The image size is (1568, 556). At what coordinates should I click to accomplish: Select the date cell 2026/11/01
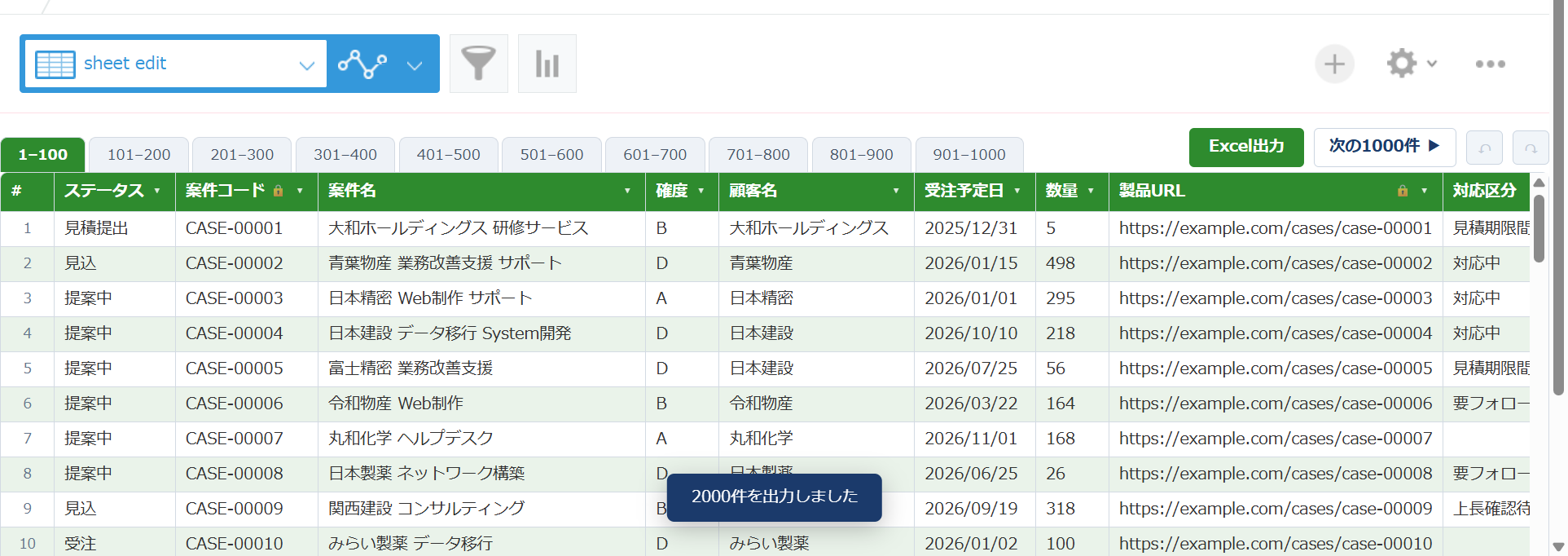tap(975, 439)
